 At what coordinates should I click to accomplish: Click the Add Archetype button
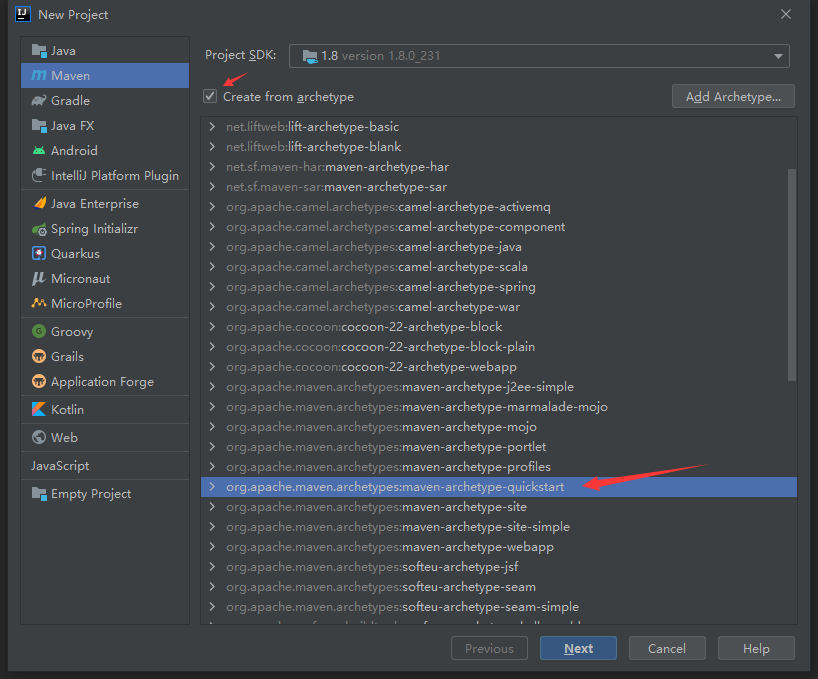733,96
